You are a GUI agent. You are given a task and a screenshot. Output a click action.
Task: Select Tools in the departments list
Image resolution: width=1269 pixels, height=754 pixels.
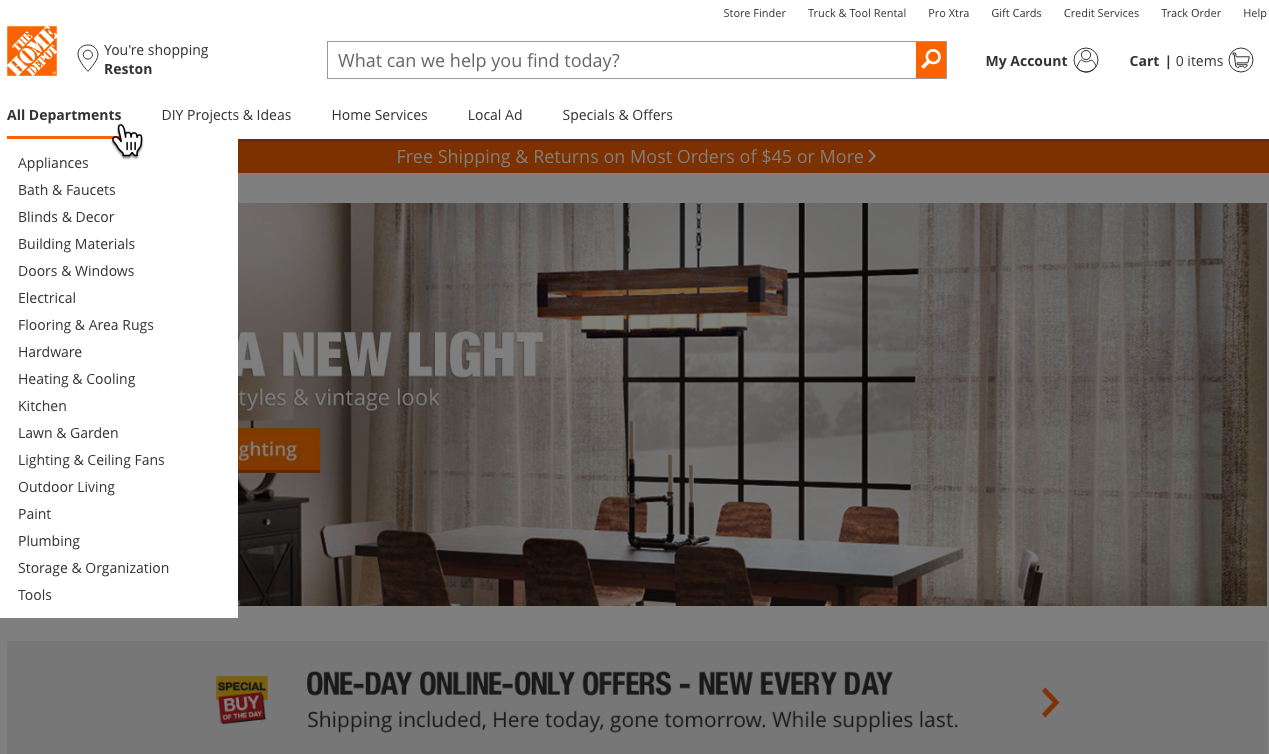coord(35,595)
